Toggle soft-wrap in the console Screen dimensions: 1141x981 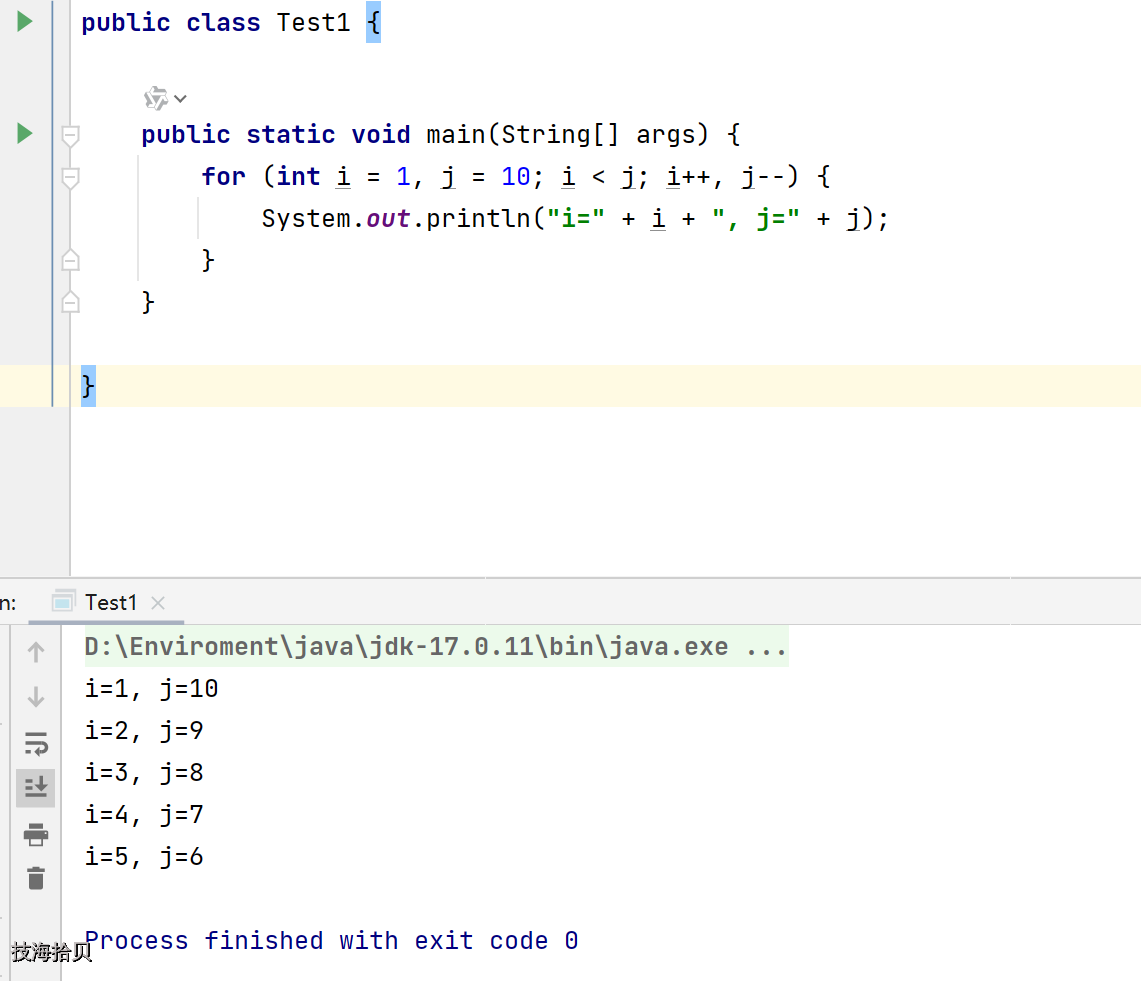pos(36,744)
